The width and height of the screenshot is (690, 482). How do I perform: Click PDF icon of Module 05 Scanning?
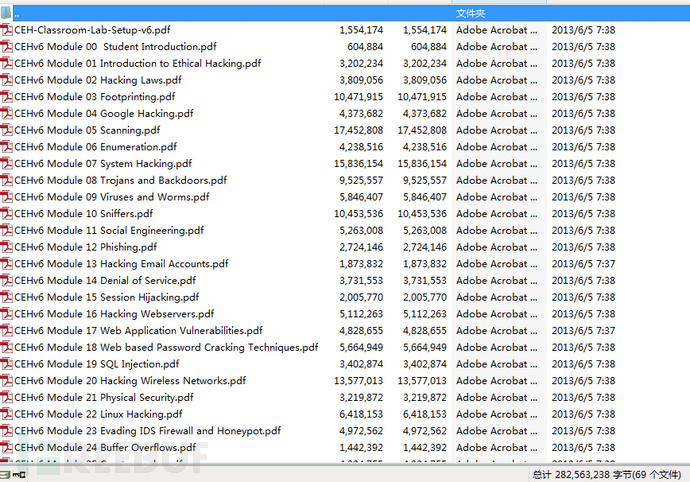pyautogui.click(x=6, y=130)
